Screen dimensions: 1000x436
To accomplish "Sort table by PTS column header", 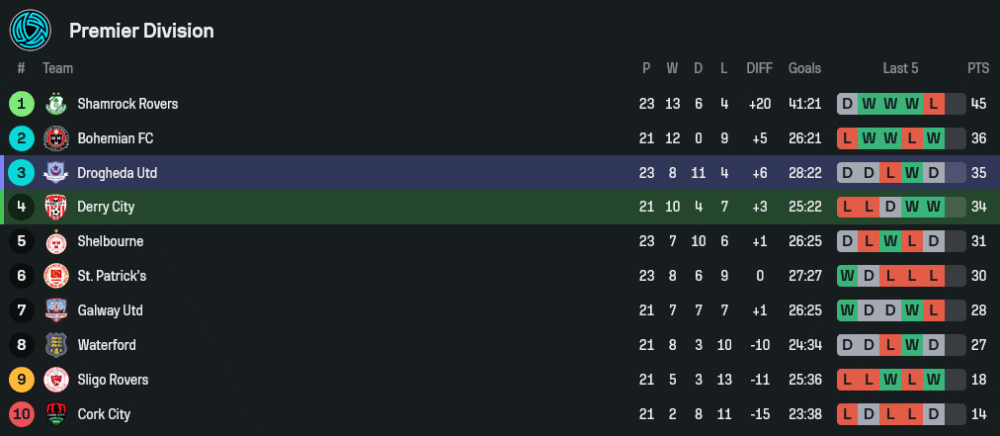I will pyautogui.click(x=977, y=68).
